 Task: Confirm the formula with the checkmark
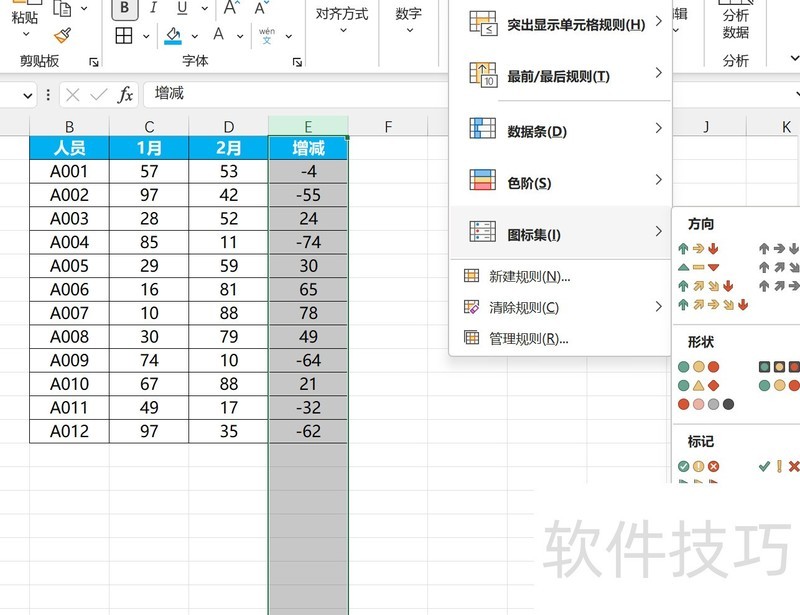pos(96,95)
